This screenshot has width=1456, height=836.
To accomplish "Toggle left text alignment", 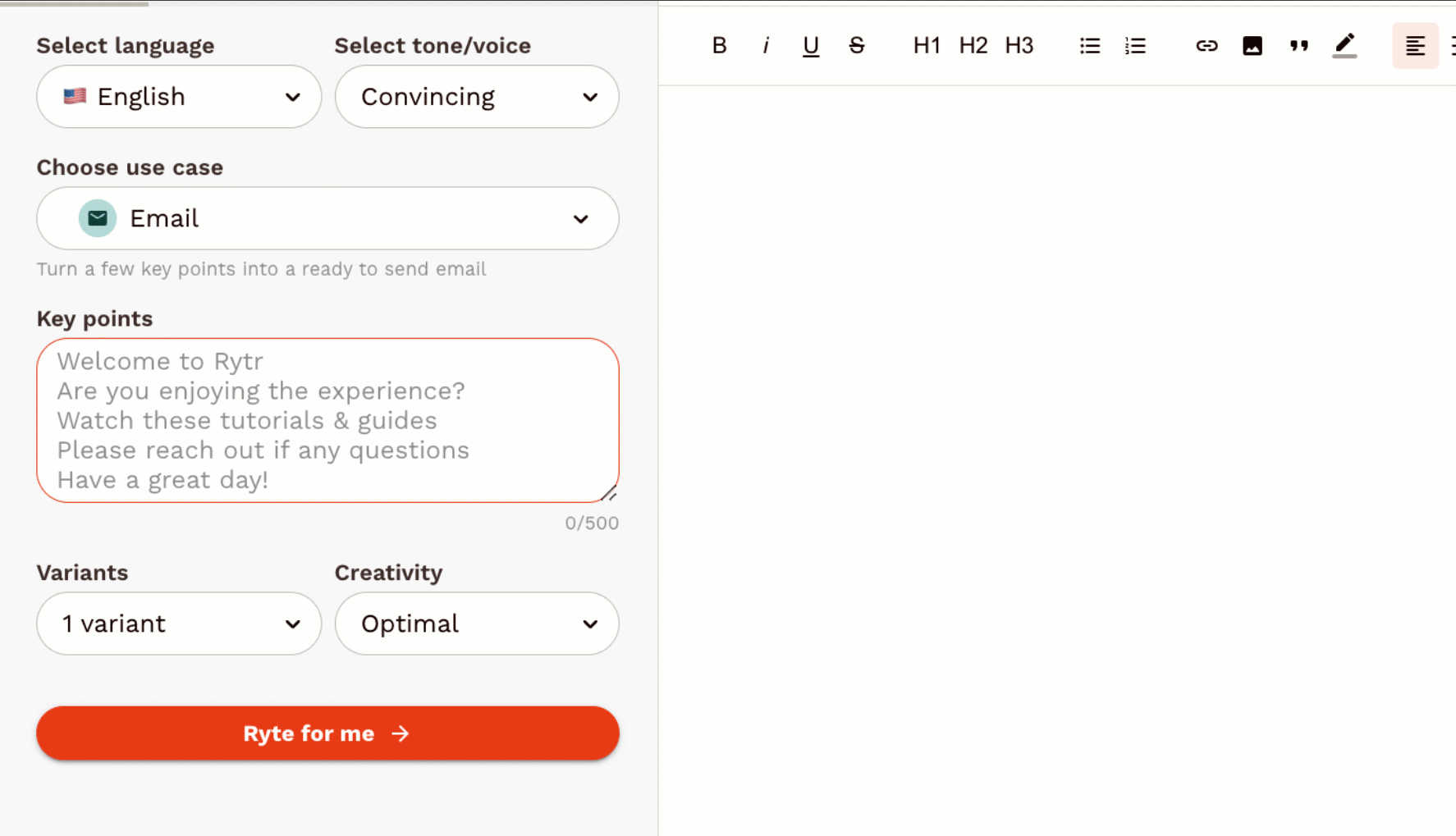I will pyautogui.click(x=1415, y=46).
